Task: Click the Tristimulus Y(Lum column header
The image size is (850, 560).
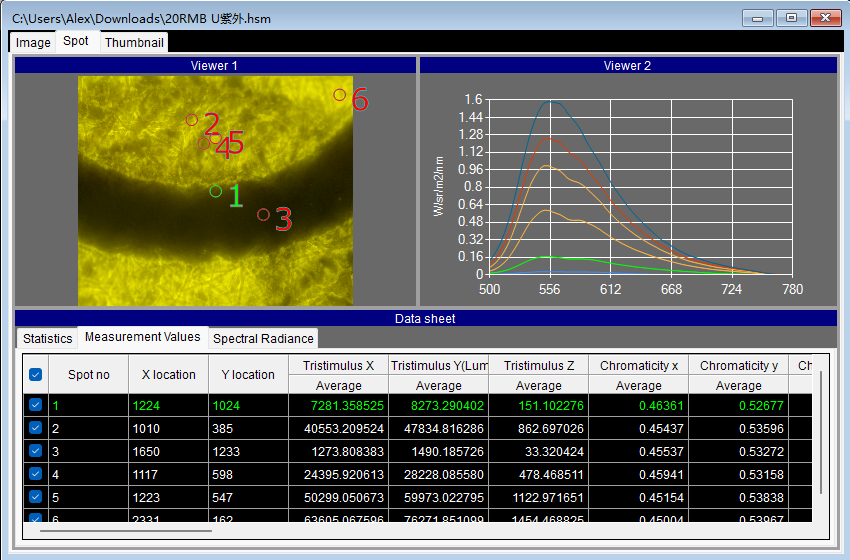Action: coord(439,366)
